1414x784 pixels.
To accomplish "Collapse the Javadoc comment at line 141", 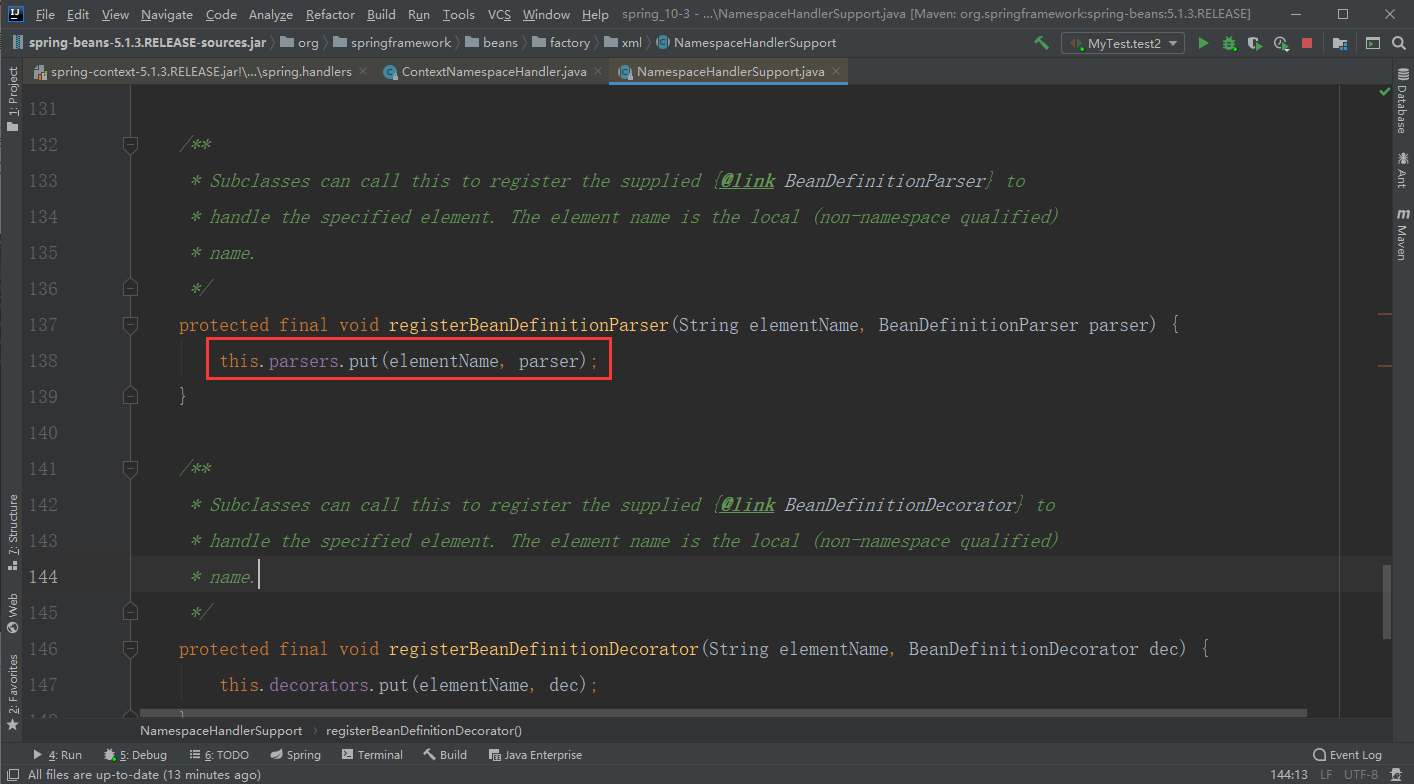I will (x=130, y=469).
